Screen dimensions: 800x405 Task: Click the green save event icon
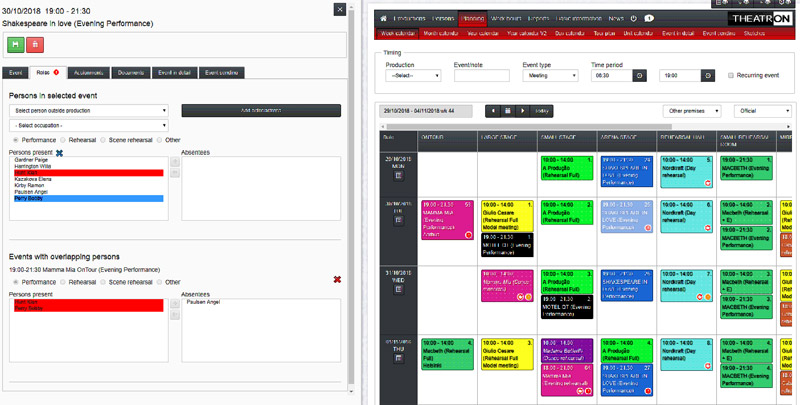(17, 43)
